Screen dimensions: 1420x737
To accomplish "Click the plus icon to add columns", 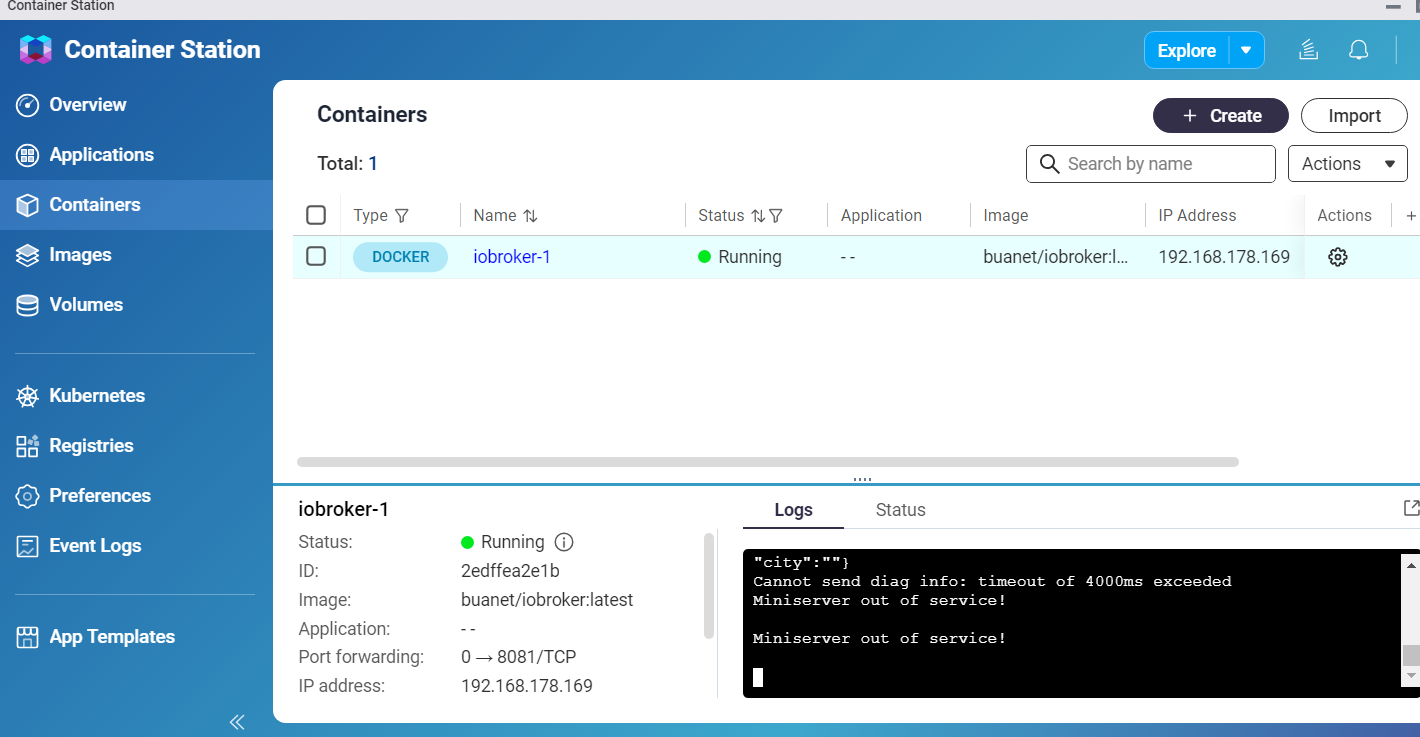I will click(1411, 215).
